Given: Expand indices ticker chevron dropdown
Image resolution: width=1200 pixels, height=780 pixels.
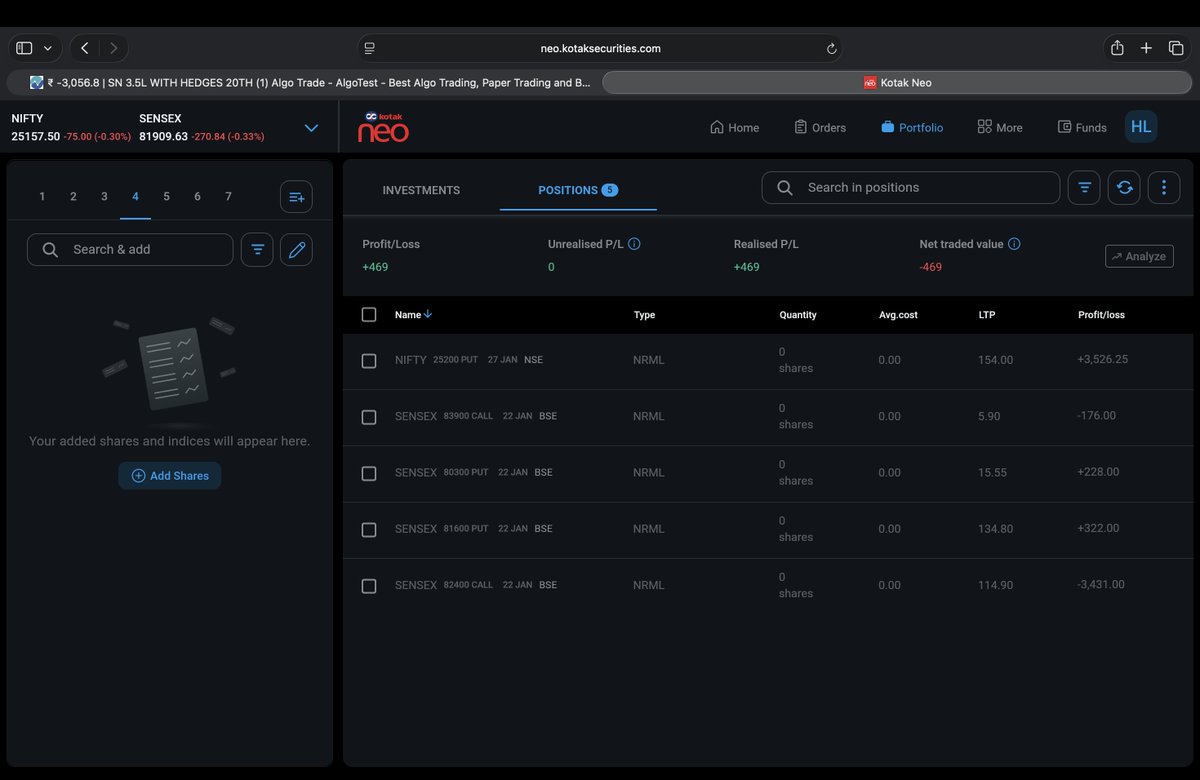Looking at the screenshot, I should (311, 128).
